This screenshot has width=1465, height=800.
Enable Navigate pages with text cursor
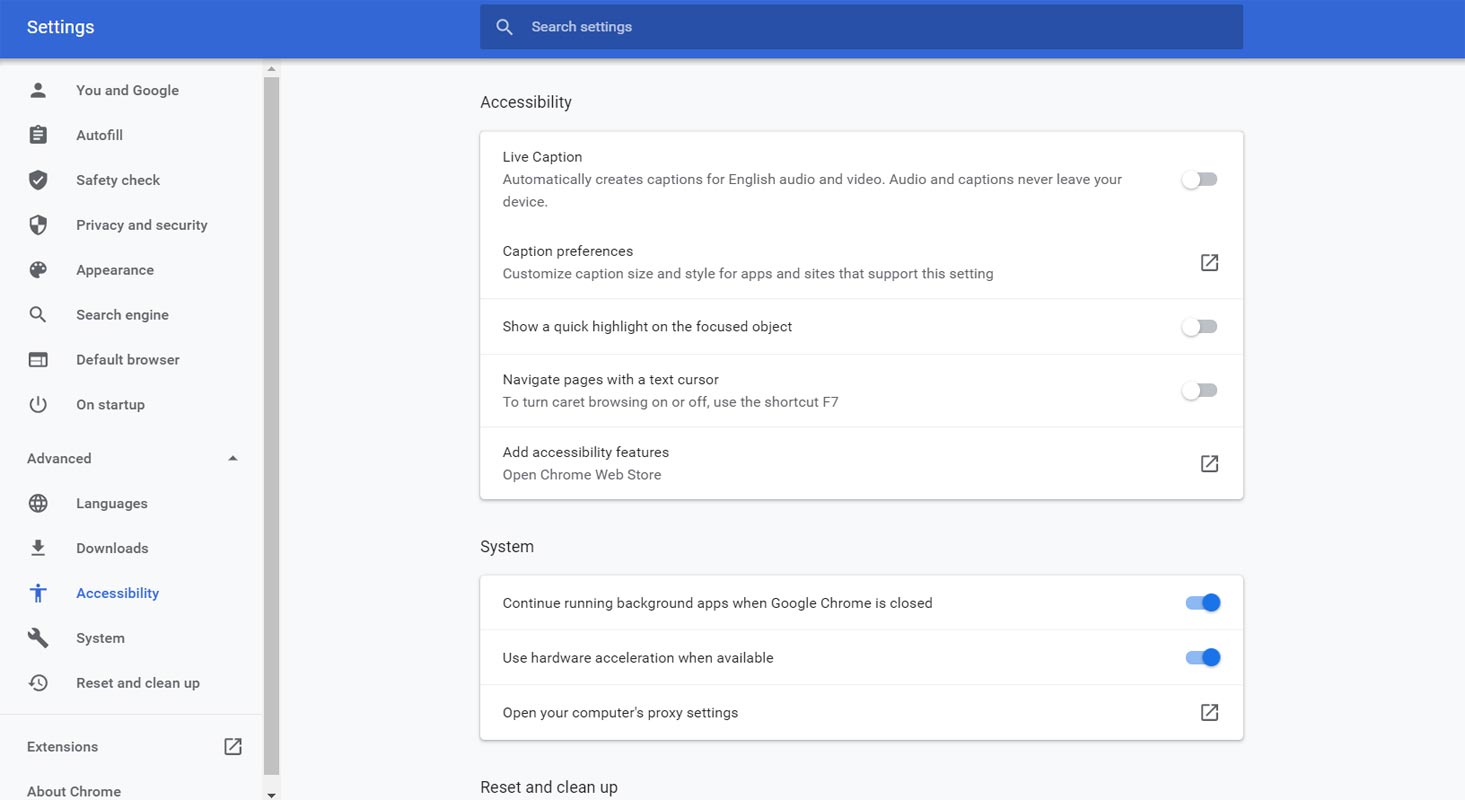pyautogui.click(x=1199, y=391)
